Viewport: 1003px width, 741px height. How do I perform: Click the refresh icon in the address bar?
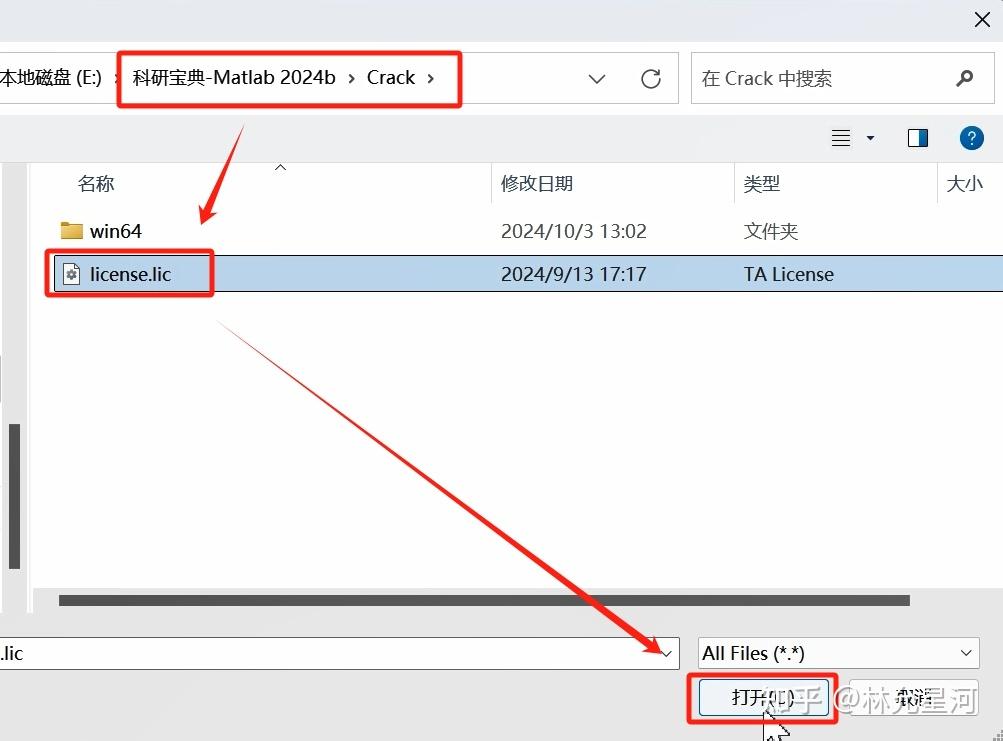651,77
